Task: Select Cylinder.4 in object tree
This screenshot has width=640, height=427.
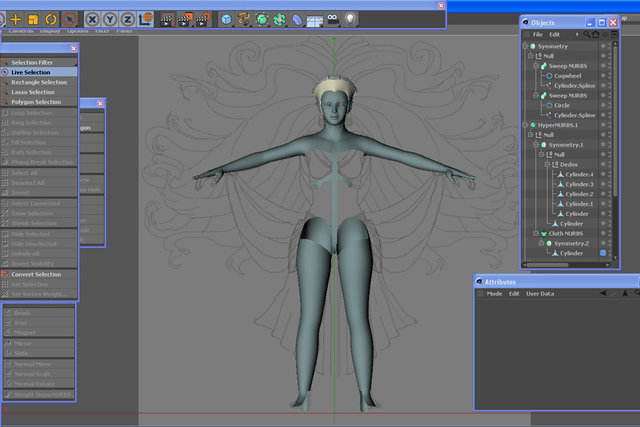Action: pyautogui.click(x=579, y=174)
